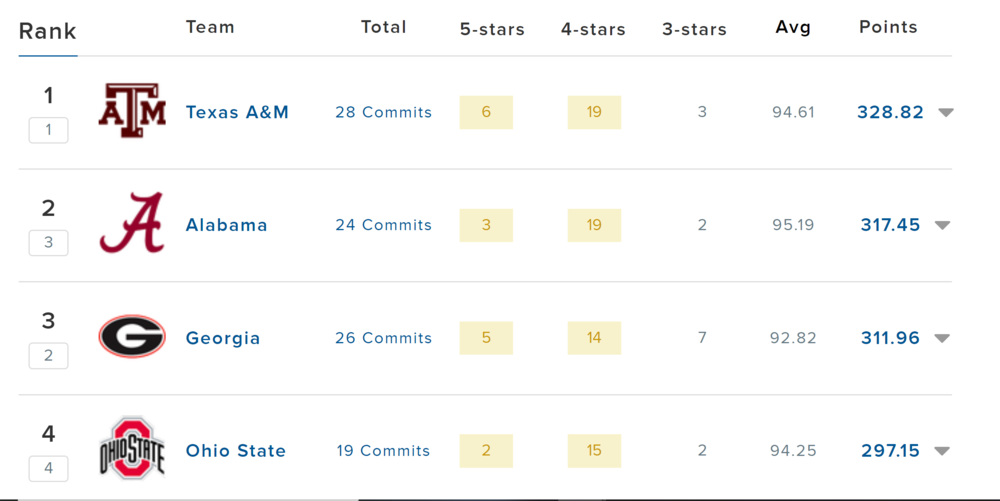Click the Alabama script A logo
Image resolution: width=1000 pixels, height=501 pixels.
pos(132,224)
